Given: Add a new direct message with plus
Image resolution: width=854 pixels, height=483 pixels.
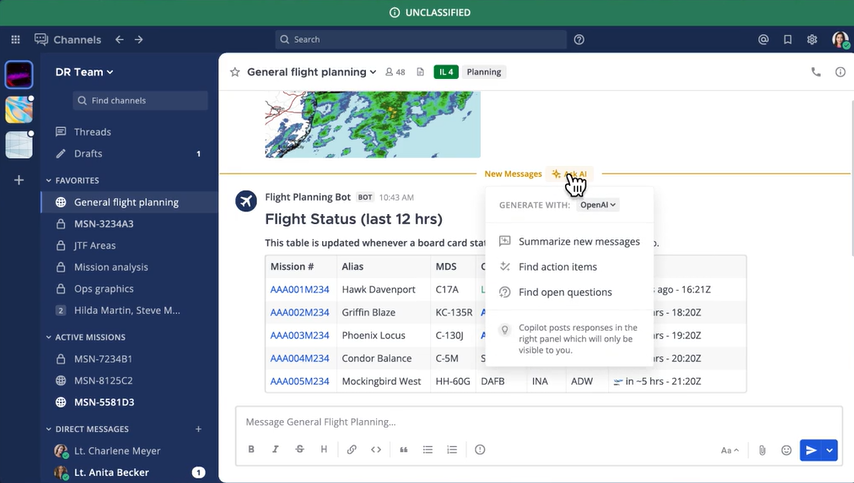Looking at the screenshot, I should tap(198, 429).
